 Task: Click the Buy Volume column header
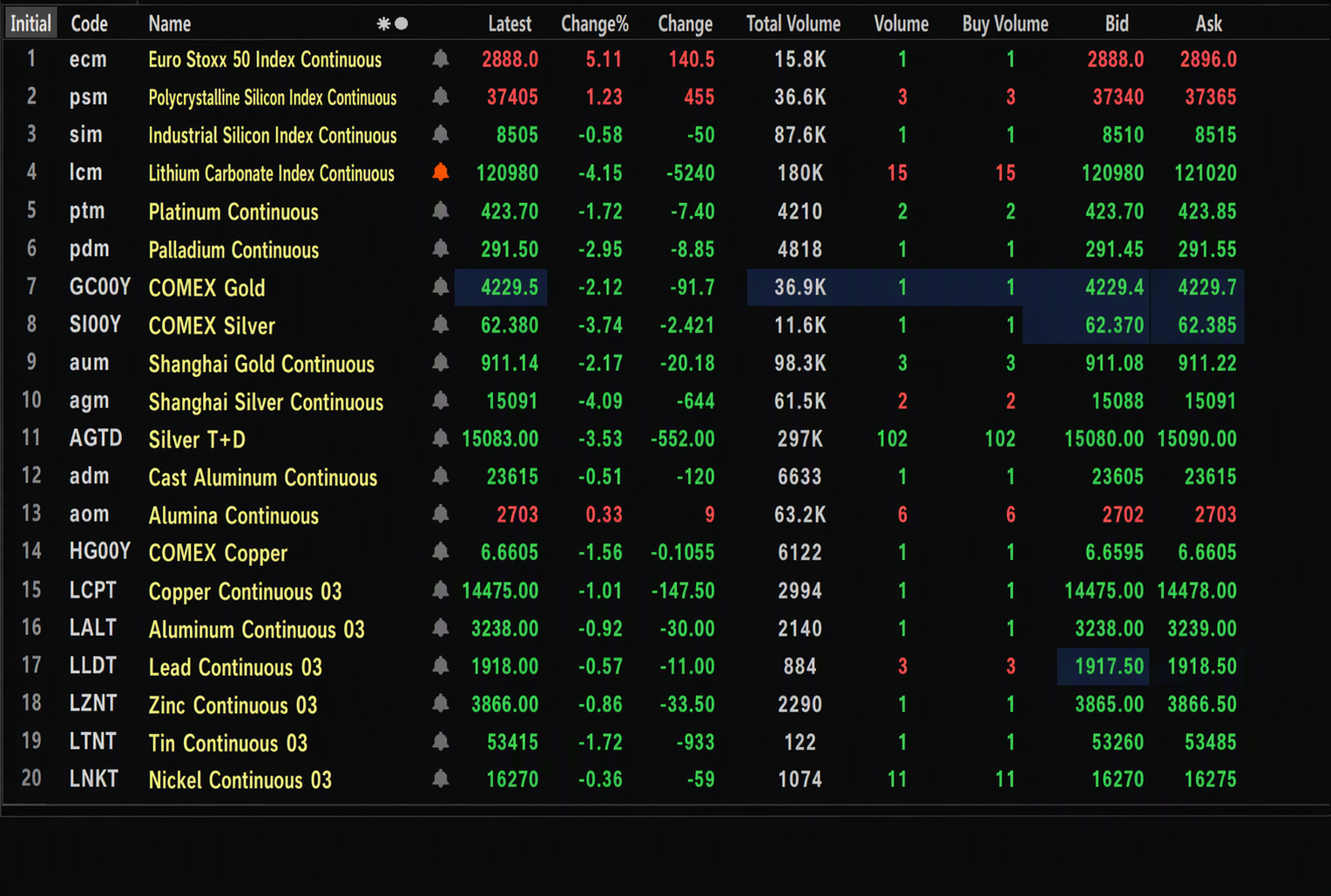click(x=1005, y=24)
